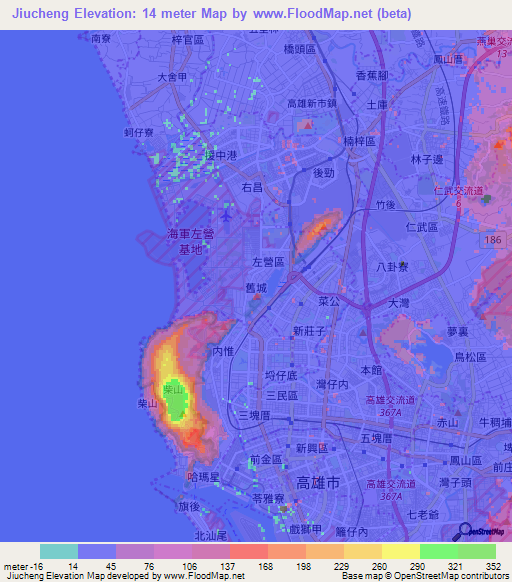
Task: Click the 右昌 label
Action: [x=252, y=187]
